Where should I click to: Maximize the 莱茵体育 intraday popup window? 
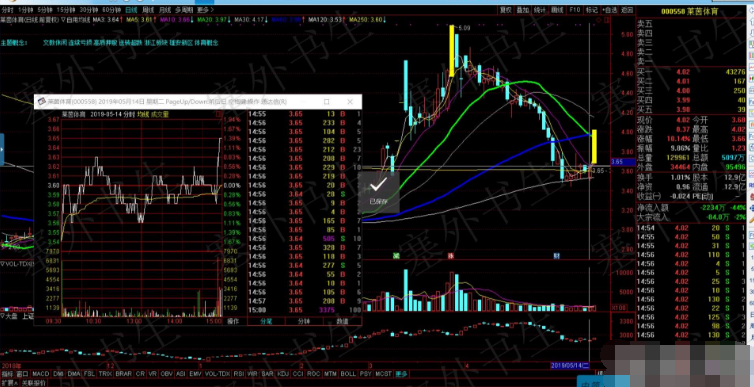327,102
